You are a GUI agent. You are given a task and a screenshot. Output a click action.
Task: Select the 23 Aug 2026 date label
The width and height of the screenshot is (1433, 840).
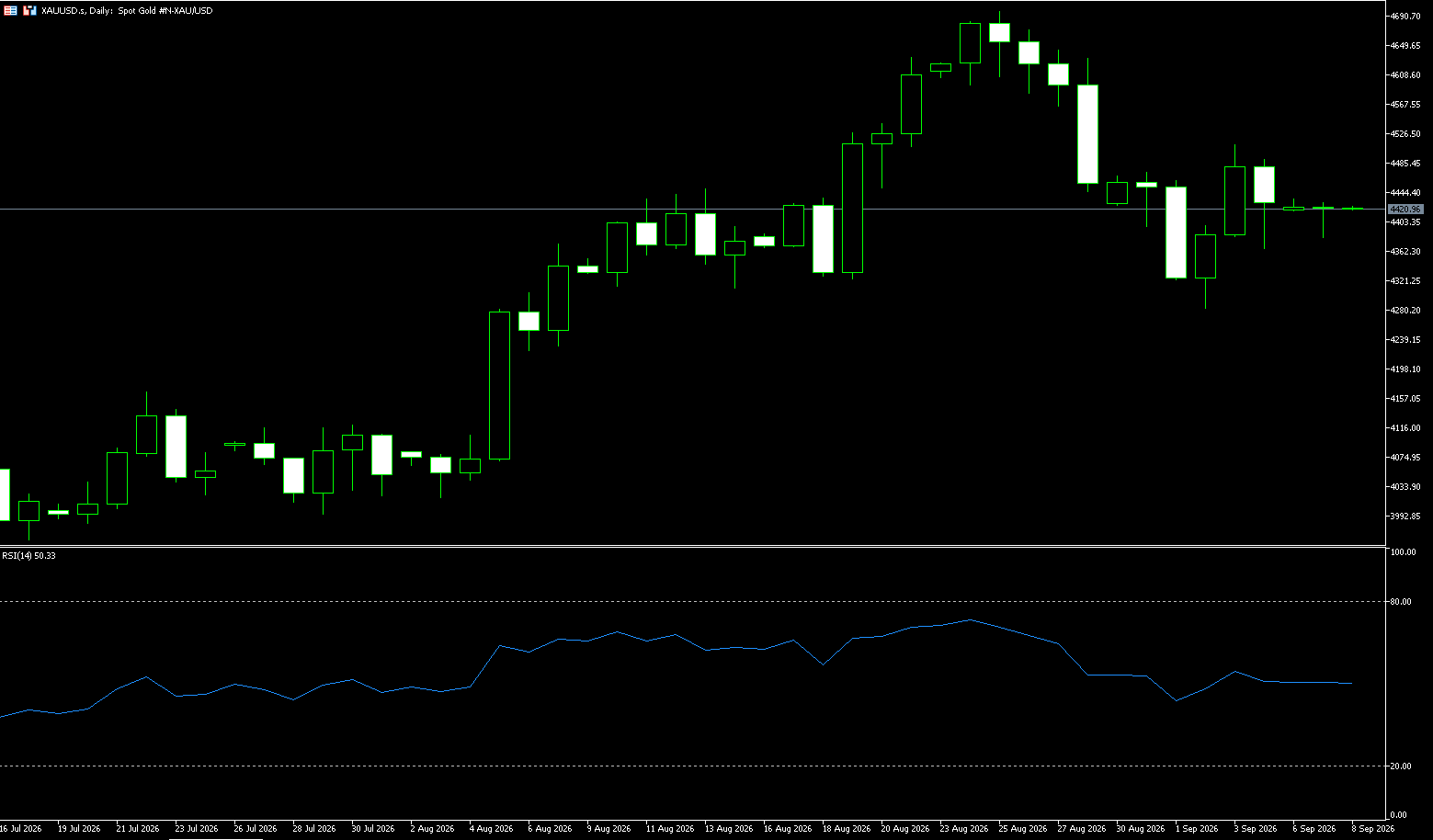click(x=965, y=829)
